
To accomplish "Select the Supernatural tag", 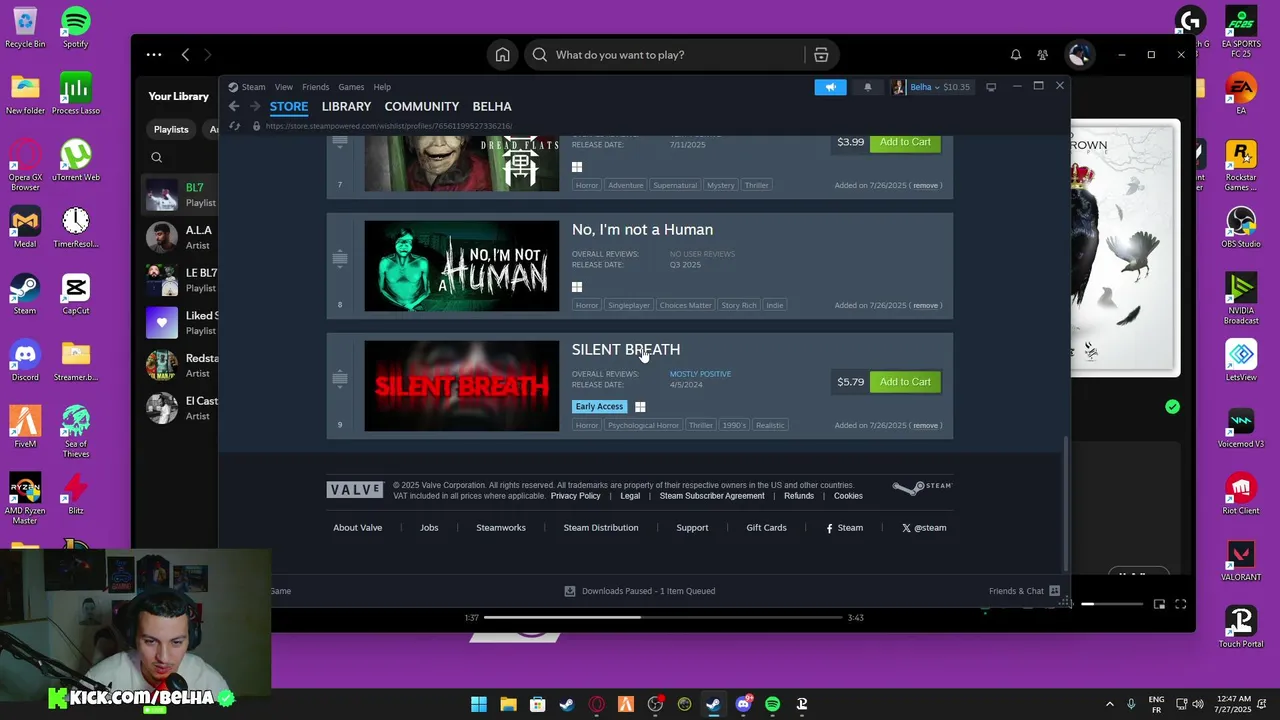I will coord(675,185).
